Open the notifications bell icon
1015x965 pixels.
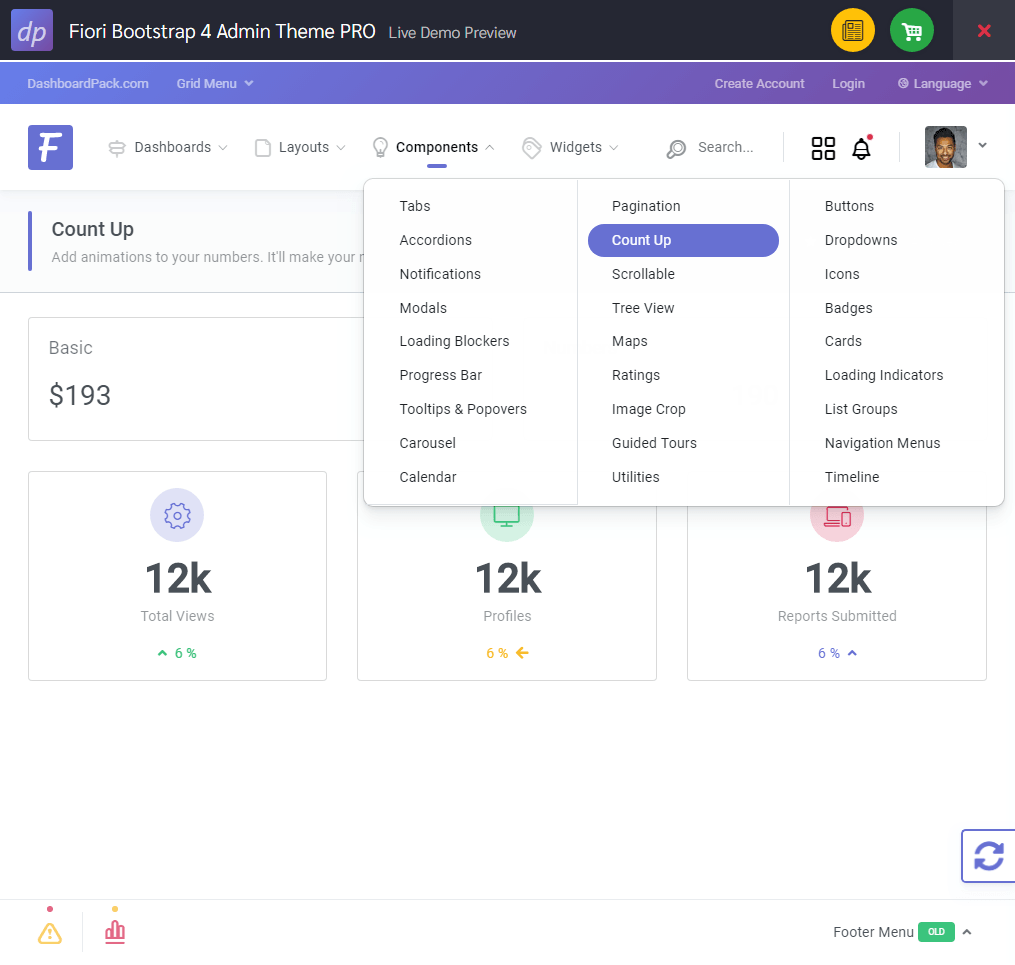pos(861,149)
